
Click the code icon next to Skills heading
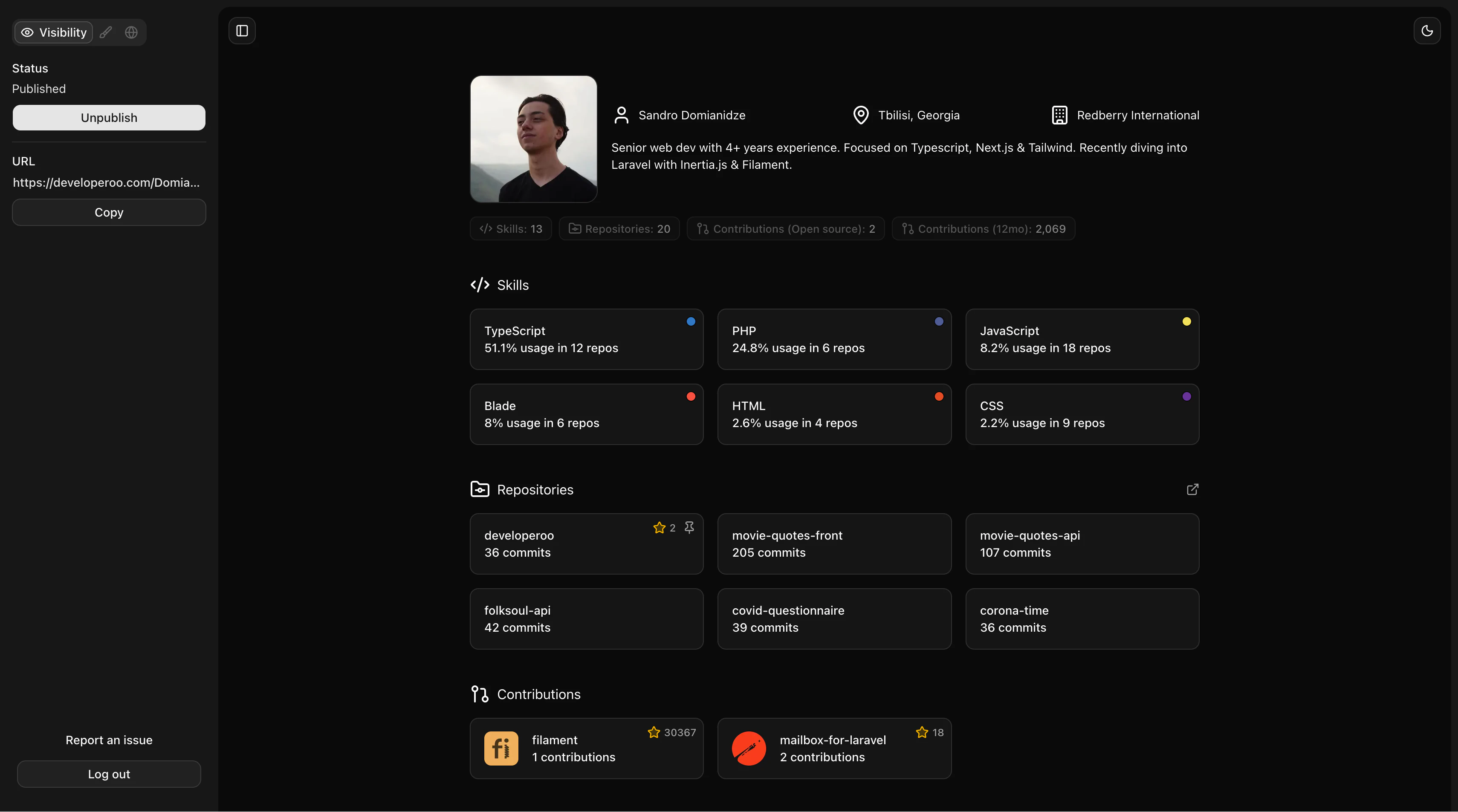[480, 285]
